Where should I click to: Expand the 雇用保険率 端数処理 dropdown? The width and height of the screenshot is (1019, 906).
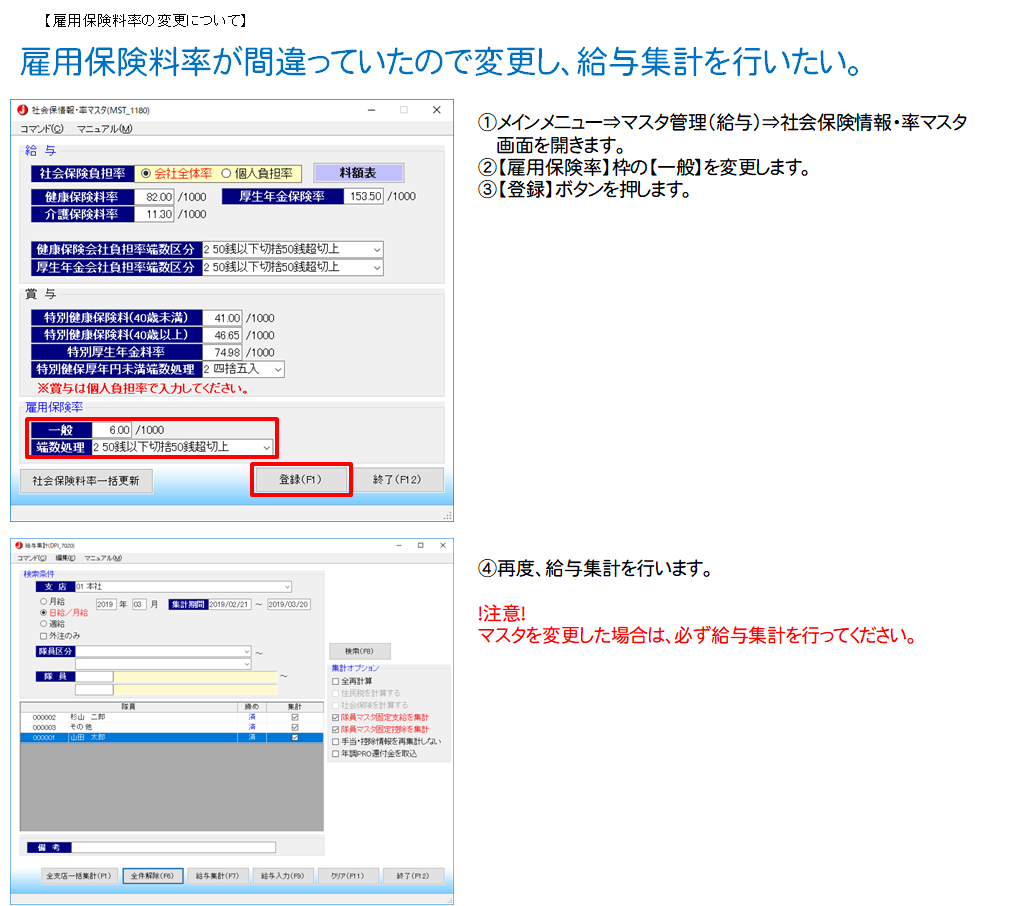click(x=265, y=447)
